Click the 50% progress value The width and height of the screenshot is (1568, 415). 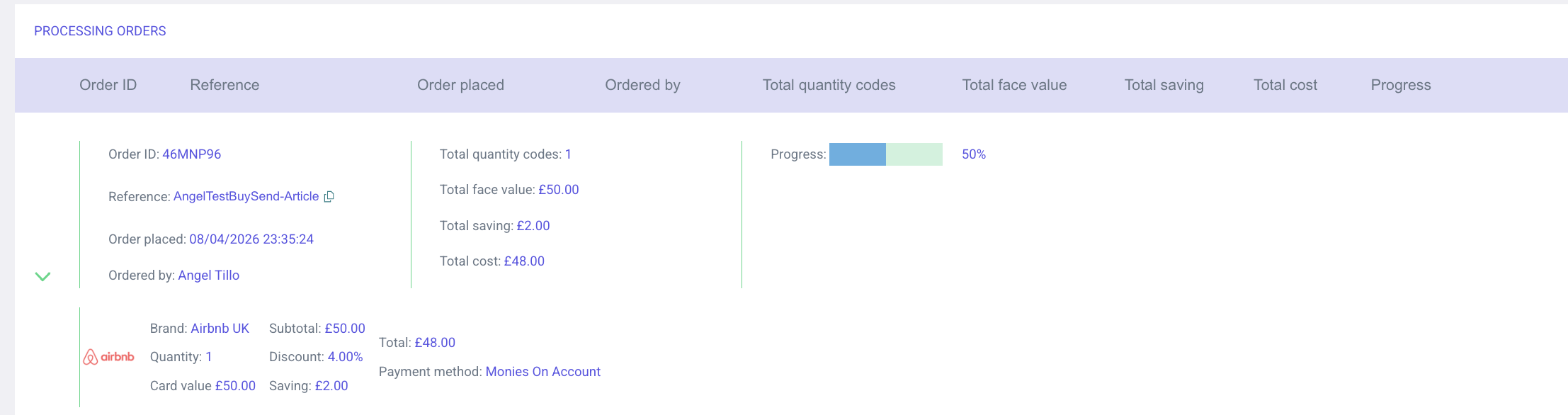click(x=973, y=154)
